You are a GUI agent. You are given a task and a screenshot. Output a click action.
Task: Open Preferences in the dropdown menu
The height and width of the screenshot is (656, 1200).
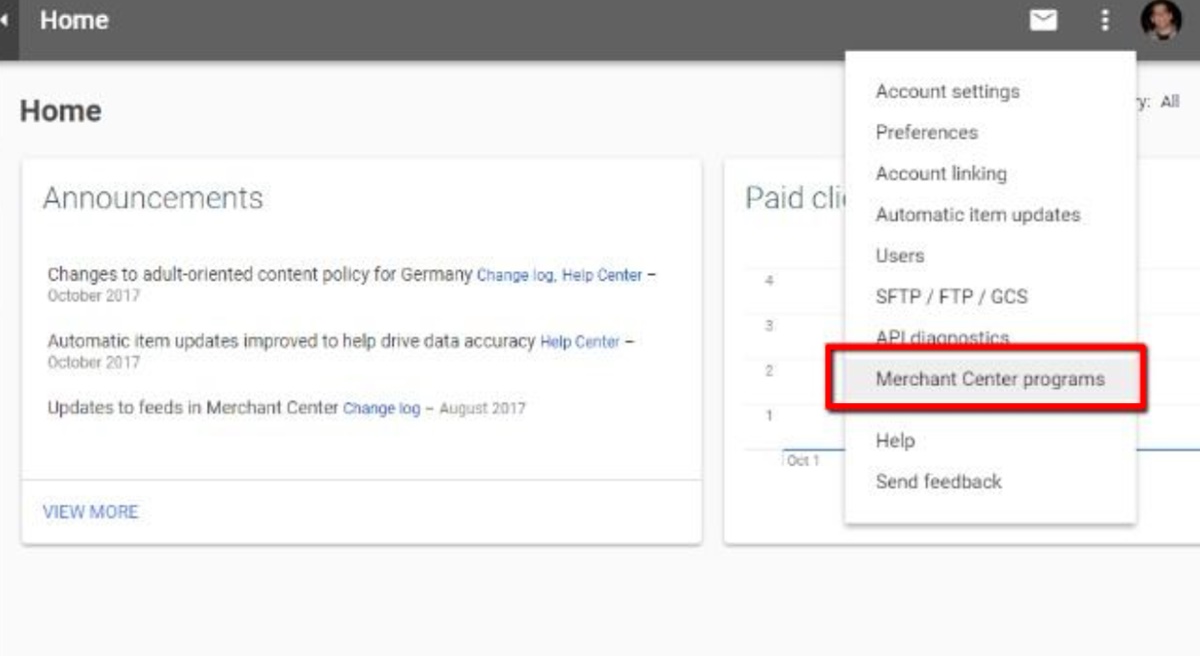point(926,132)
